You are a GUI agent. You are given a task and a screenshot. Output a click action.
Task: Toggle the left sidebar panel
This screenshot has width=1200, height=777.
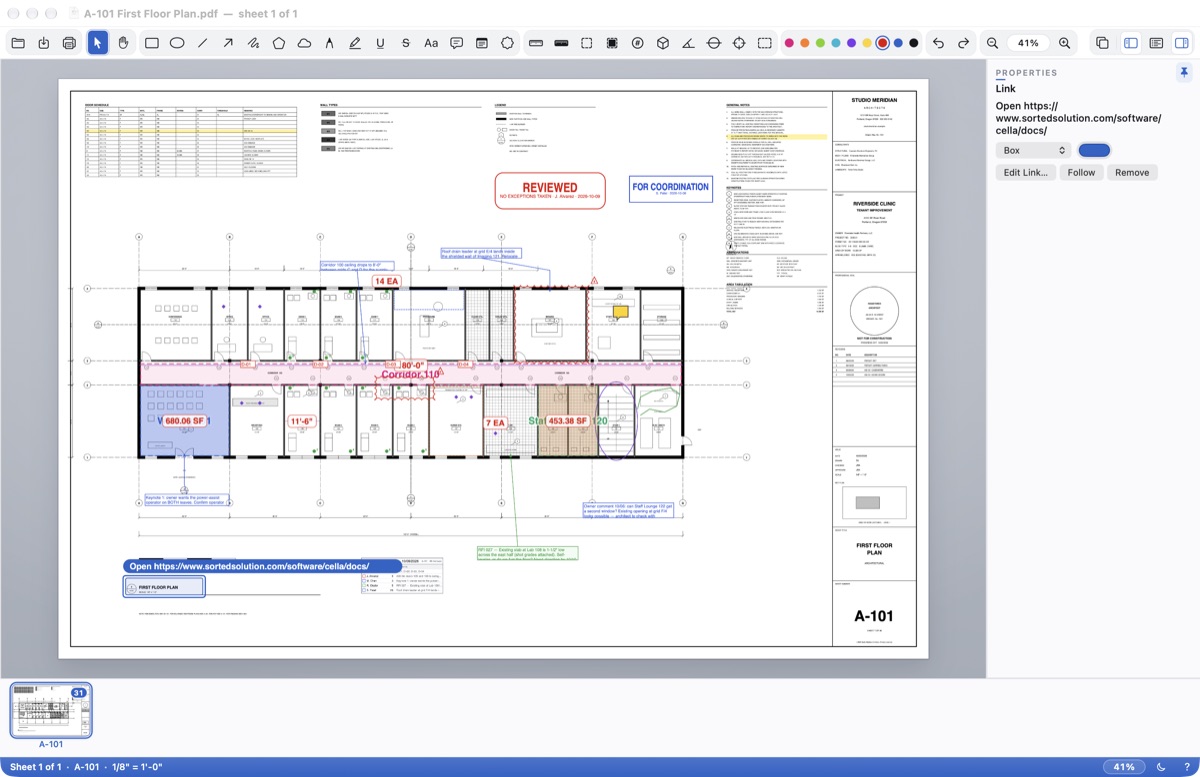coord(1131,43)
